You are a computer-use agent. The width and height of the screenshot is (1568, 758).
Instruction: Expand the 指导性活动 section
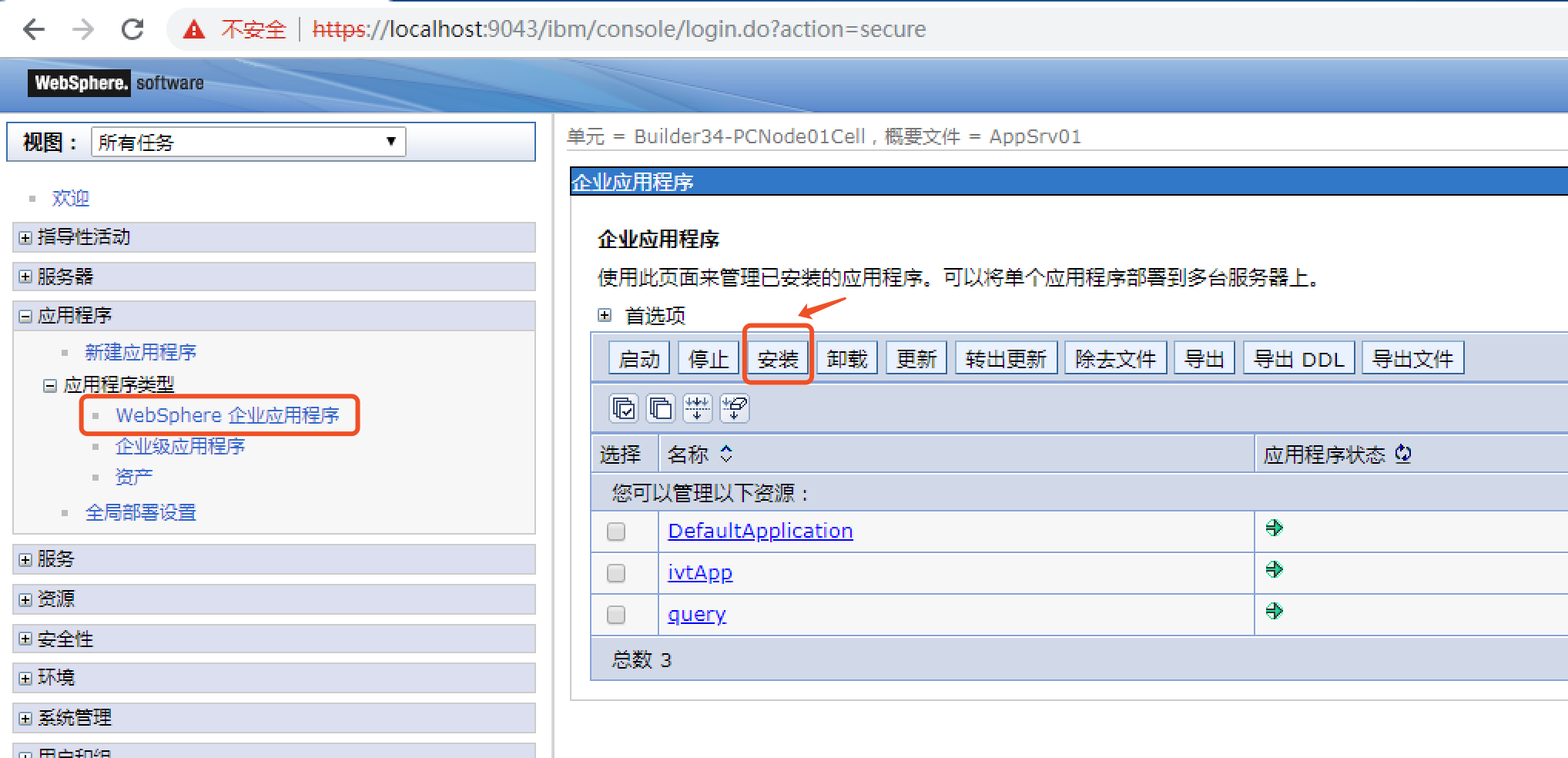(x=25, y=237)
